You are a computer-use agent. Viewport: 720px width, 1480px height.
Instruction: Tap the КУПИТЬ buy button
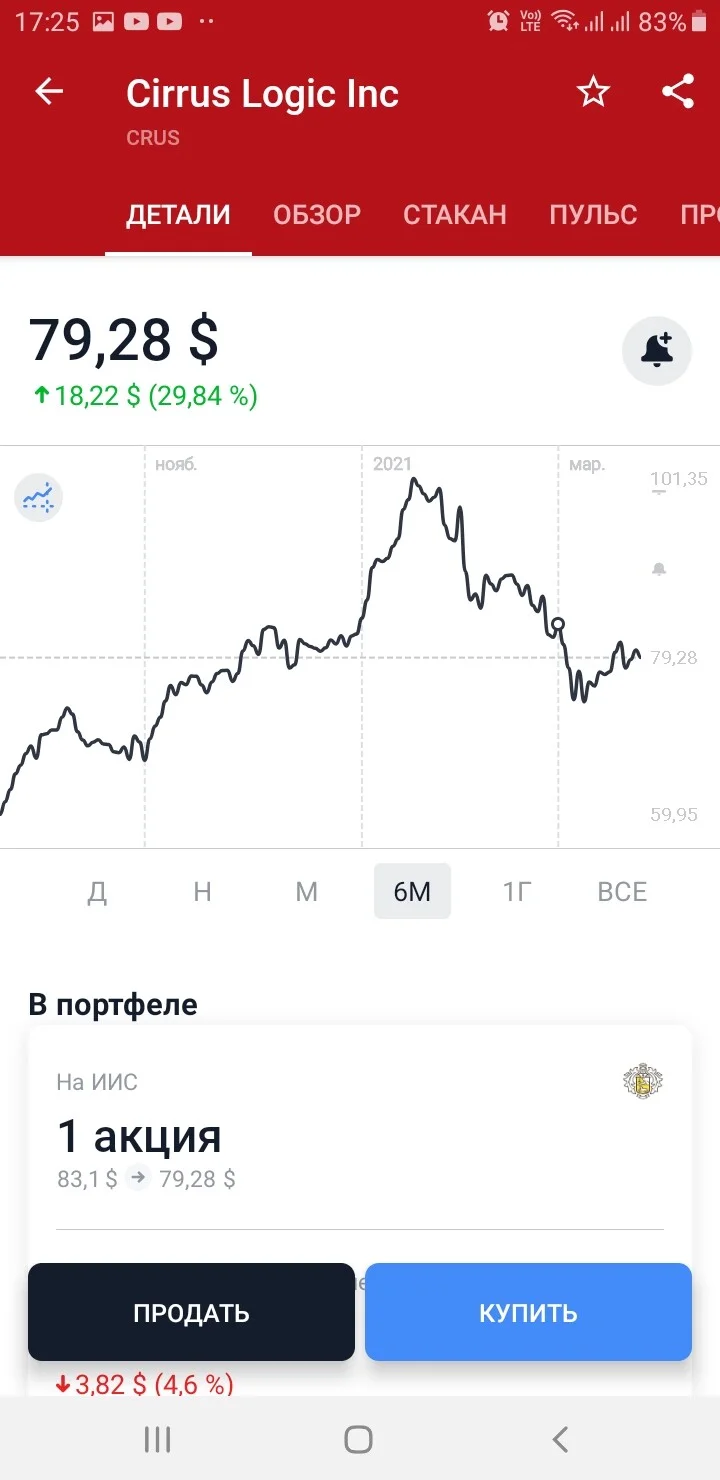(528, 1312)
